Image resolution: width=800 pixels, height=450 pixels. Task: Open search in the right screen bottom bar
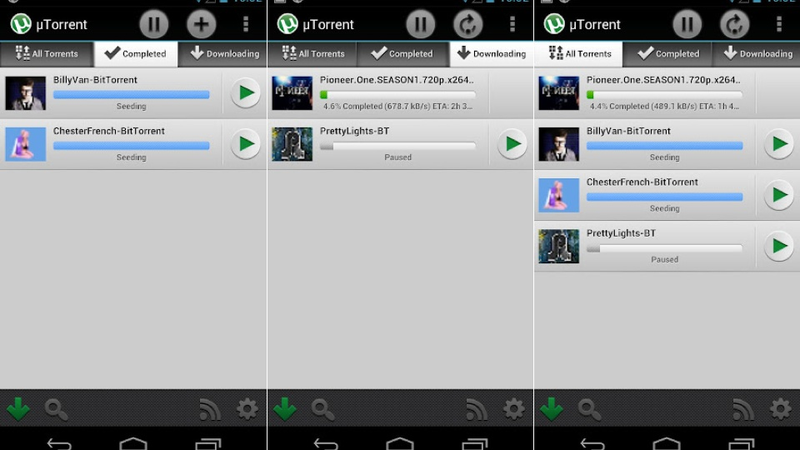(589, 409)
